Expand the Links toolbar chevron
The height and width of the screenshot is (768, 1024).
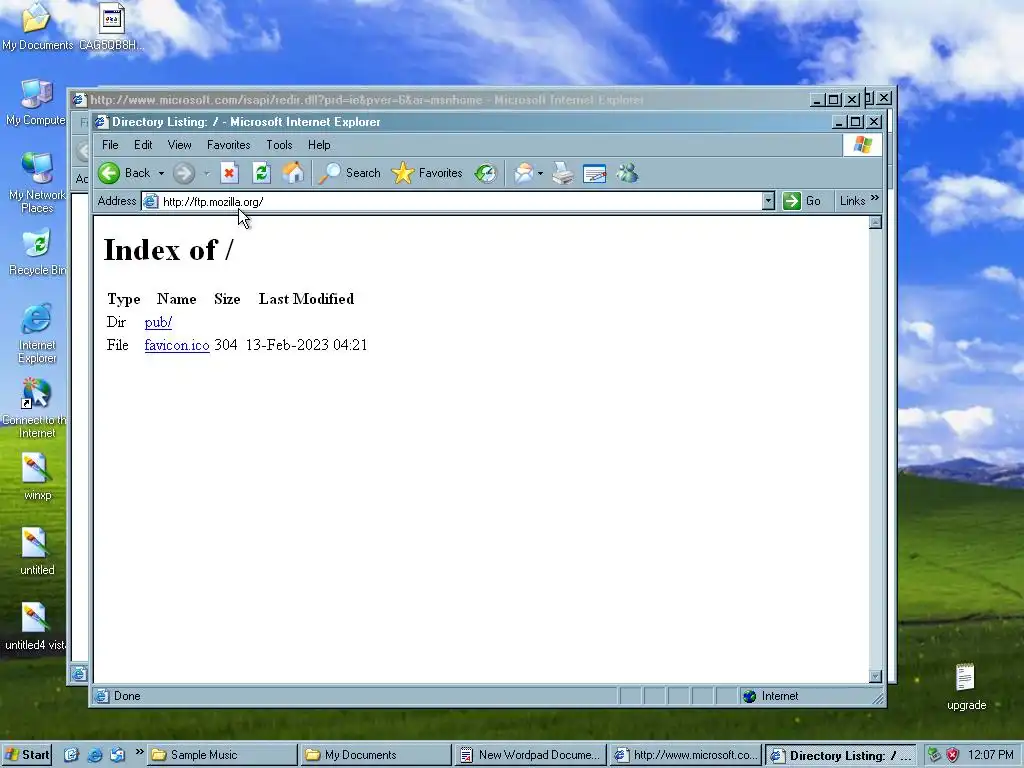(875, 198)
